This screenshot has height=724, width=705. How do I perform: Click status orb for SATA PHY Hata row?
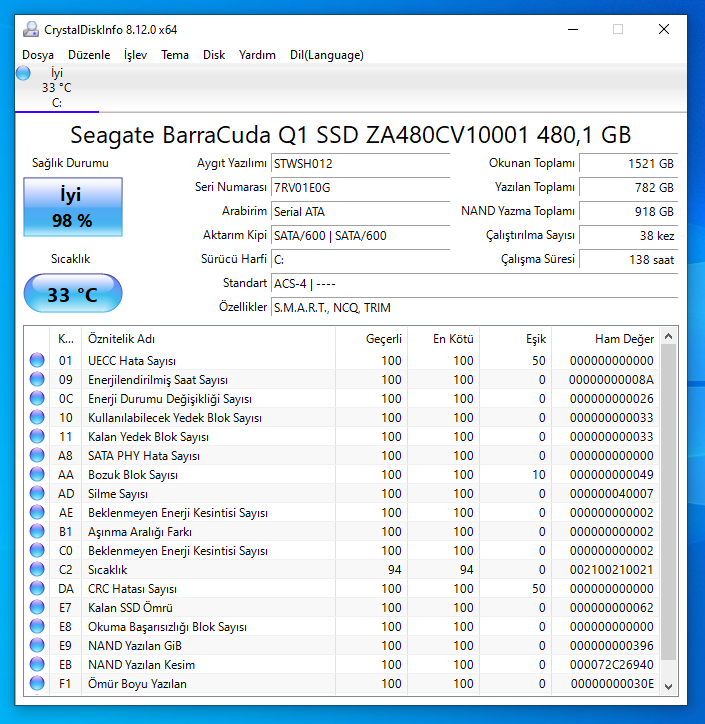coord(37,455)
